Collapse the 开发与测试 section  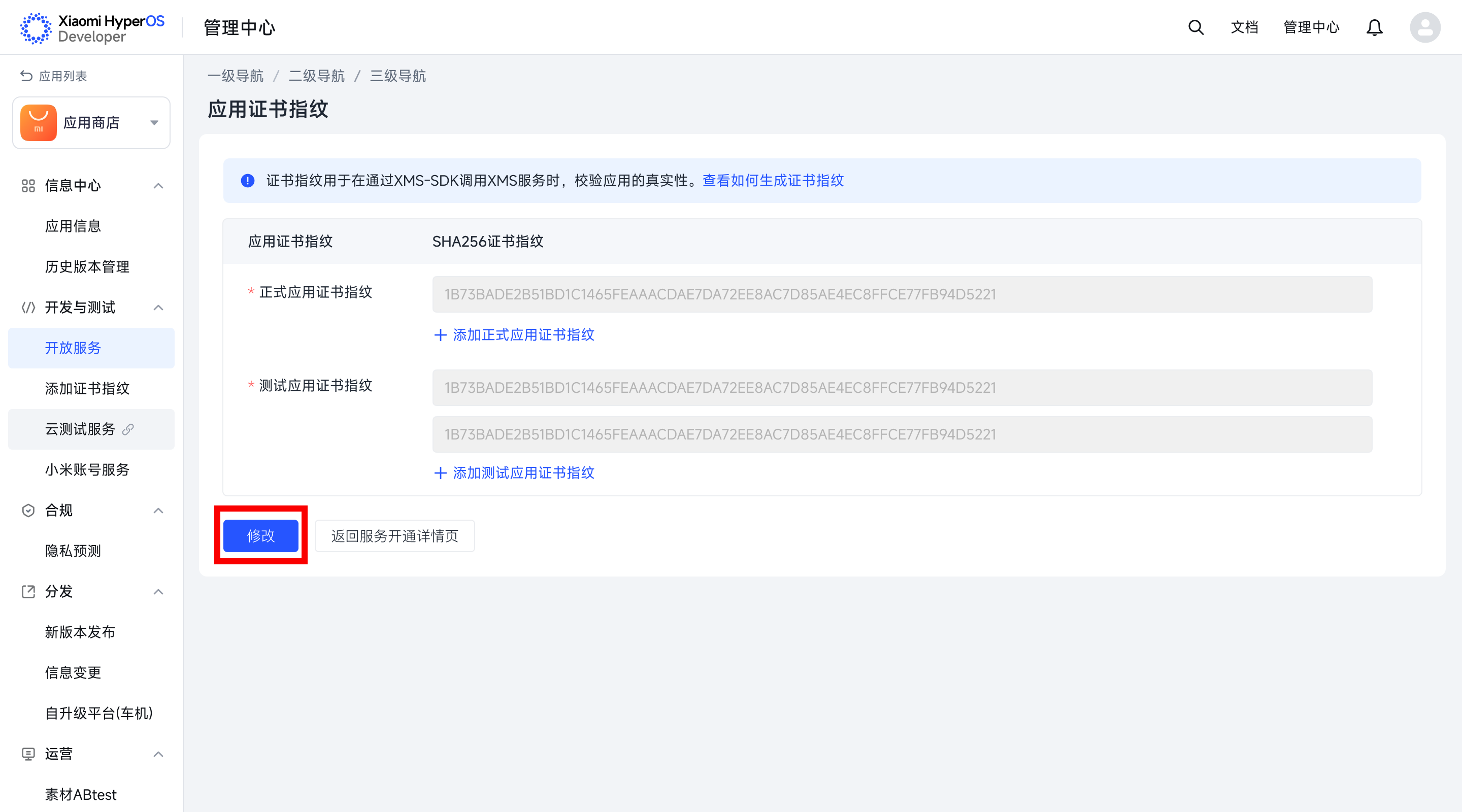(x=158, y=308)
